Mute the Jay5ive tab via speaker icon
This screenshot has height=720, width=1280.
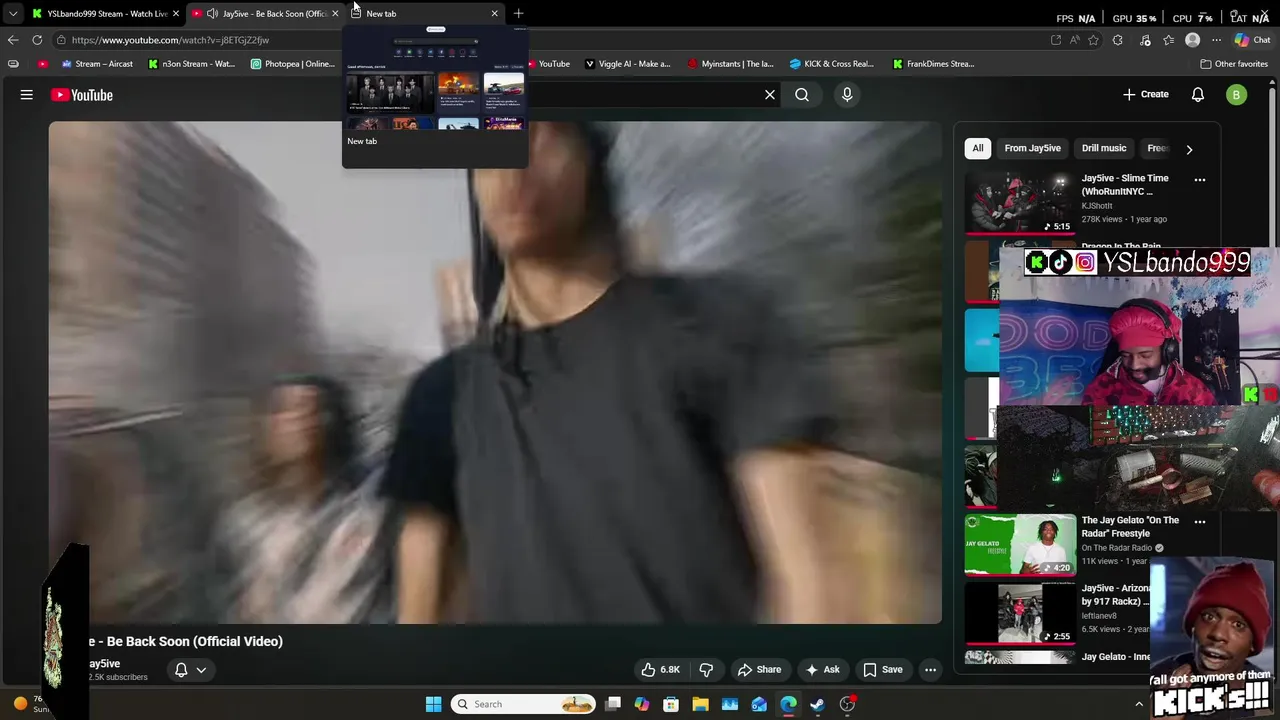[212, 13]
